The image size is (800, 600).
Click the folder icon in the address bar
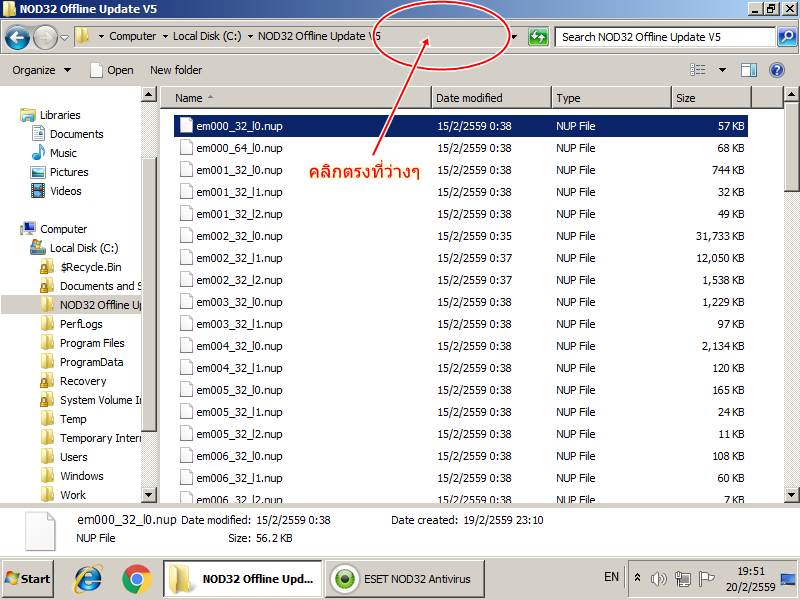click(x=83, y=36)
